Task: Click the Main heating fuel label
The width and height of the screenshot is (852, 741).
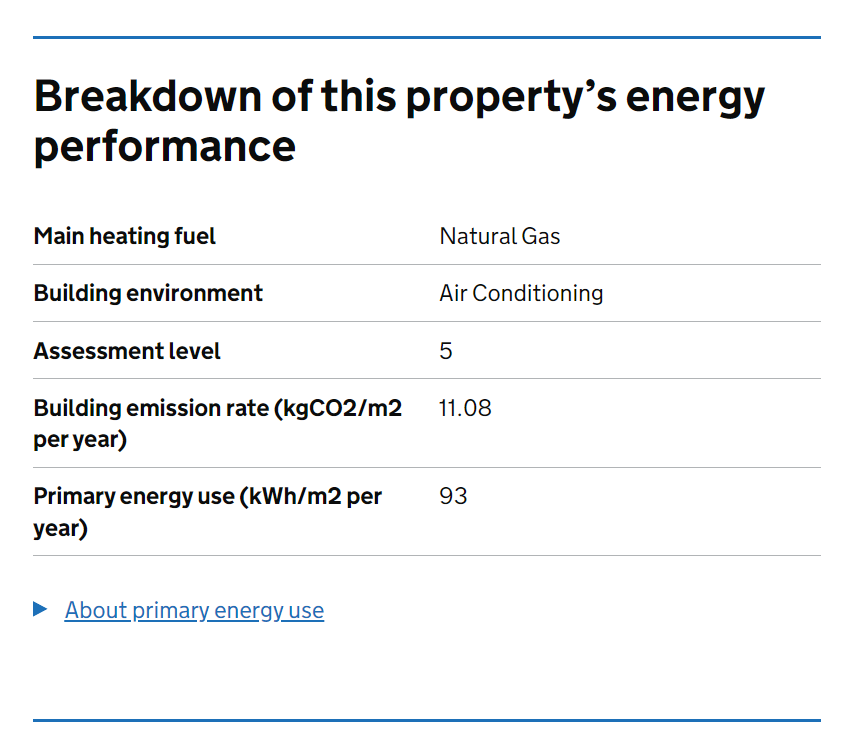Action: (x=124, y=236)
